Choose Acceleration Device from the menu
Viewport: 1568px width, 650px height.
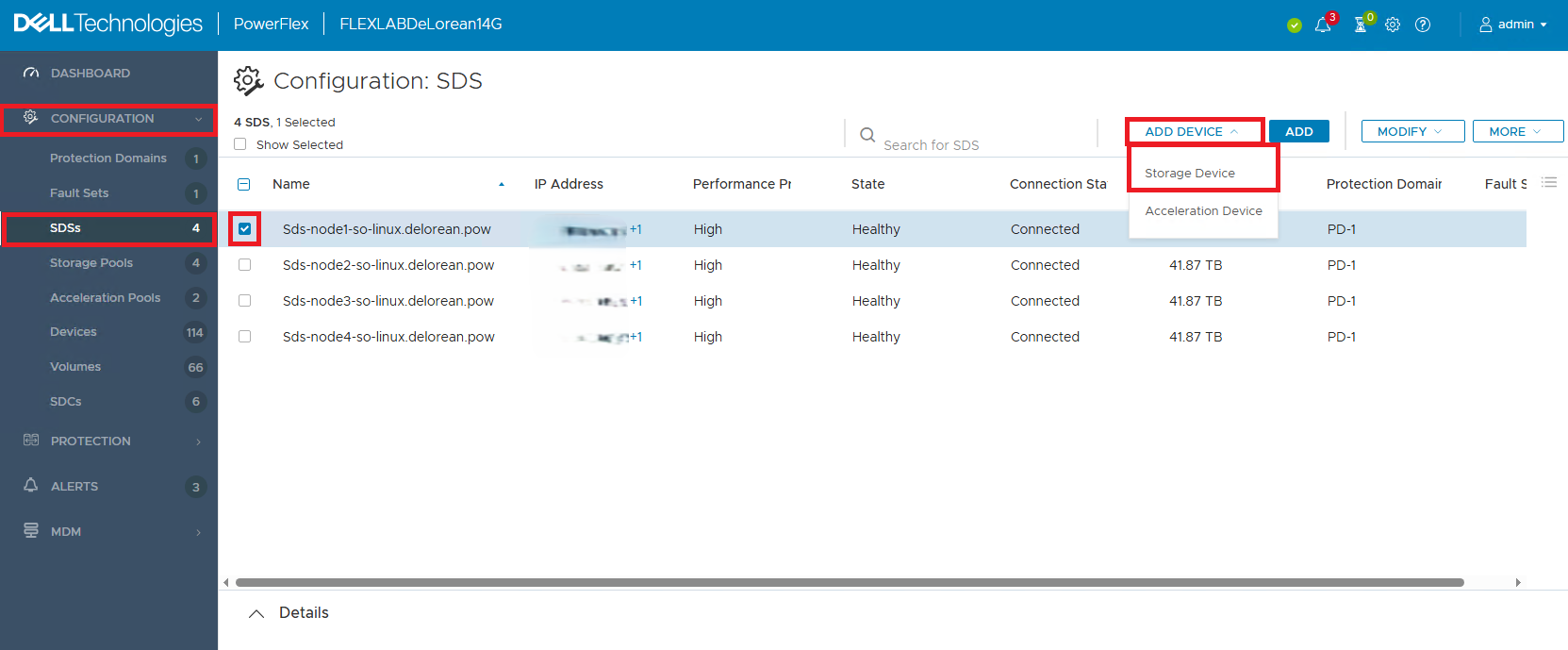point(1203,211)
